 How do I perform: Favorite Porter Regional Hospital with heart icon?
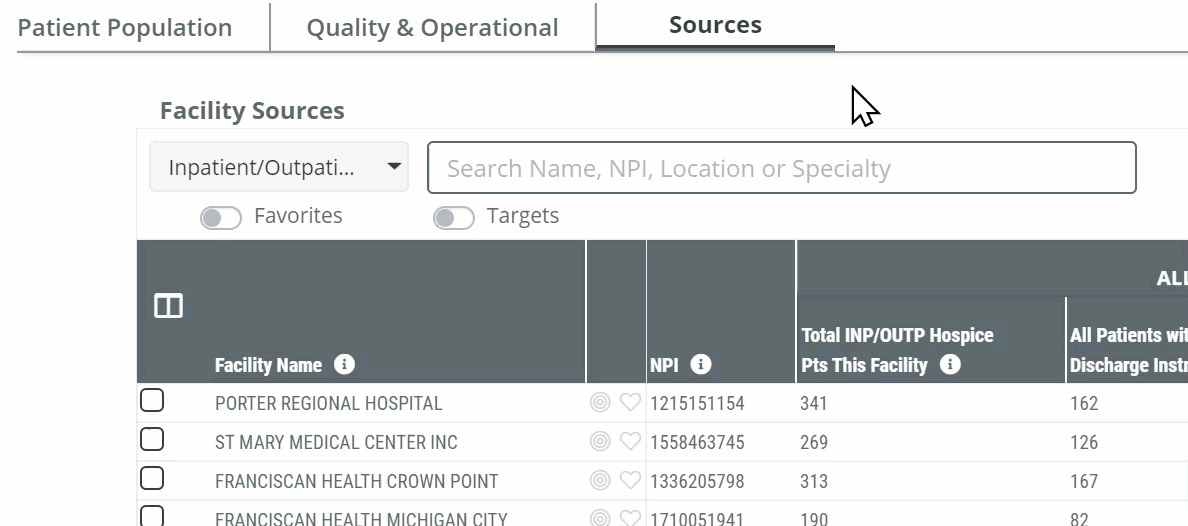(x=630, y=402)
